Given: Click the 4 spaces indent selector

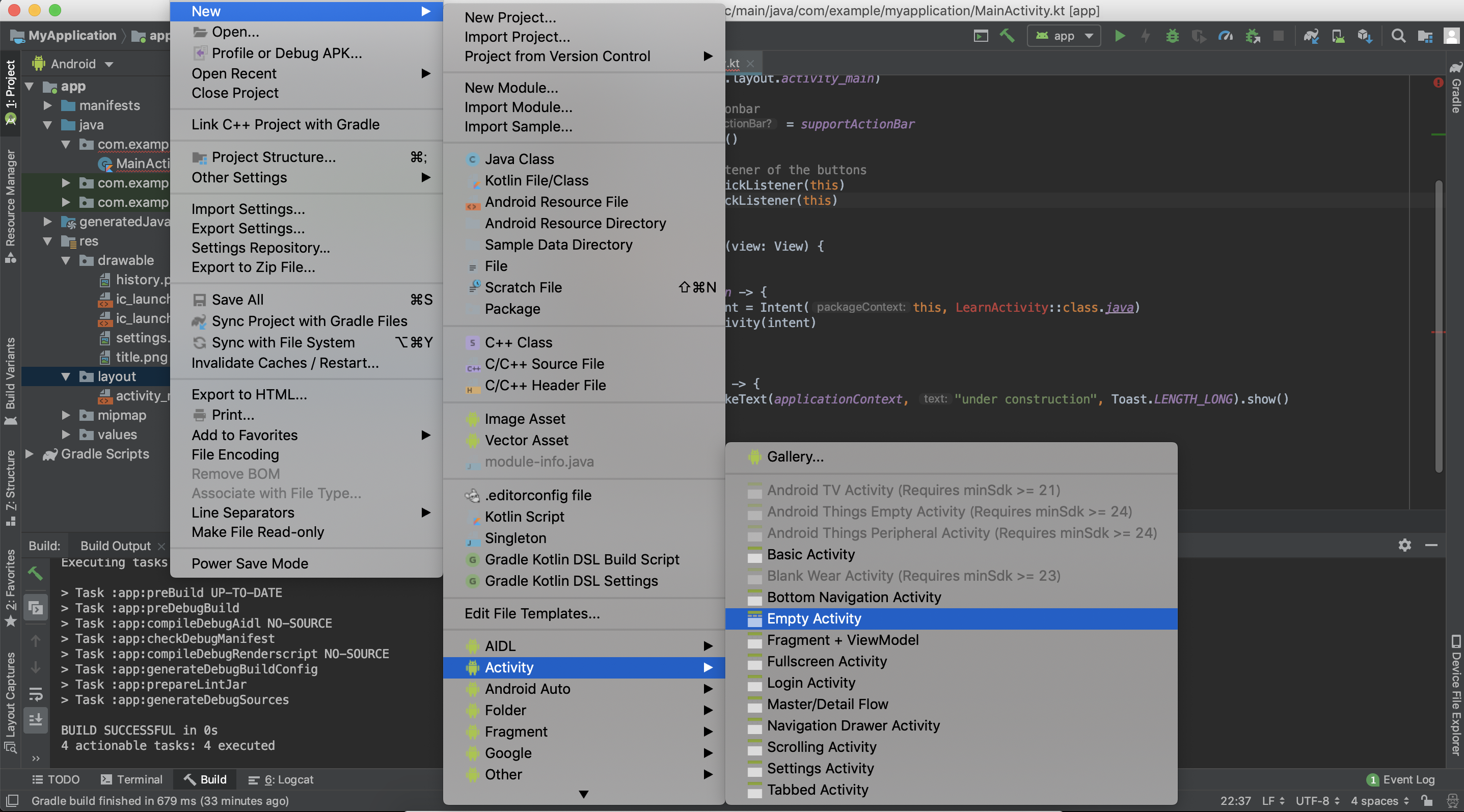Looking at the screenshot, I should [1379, 801].
